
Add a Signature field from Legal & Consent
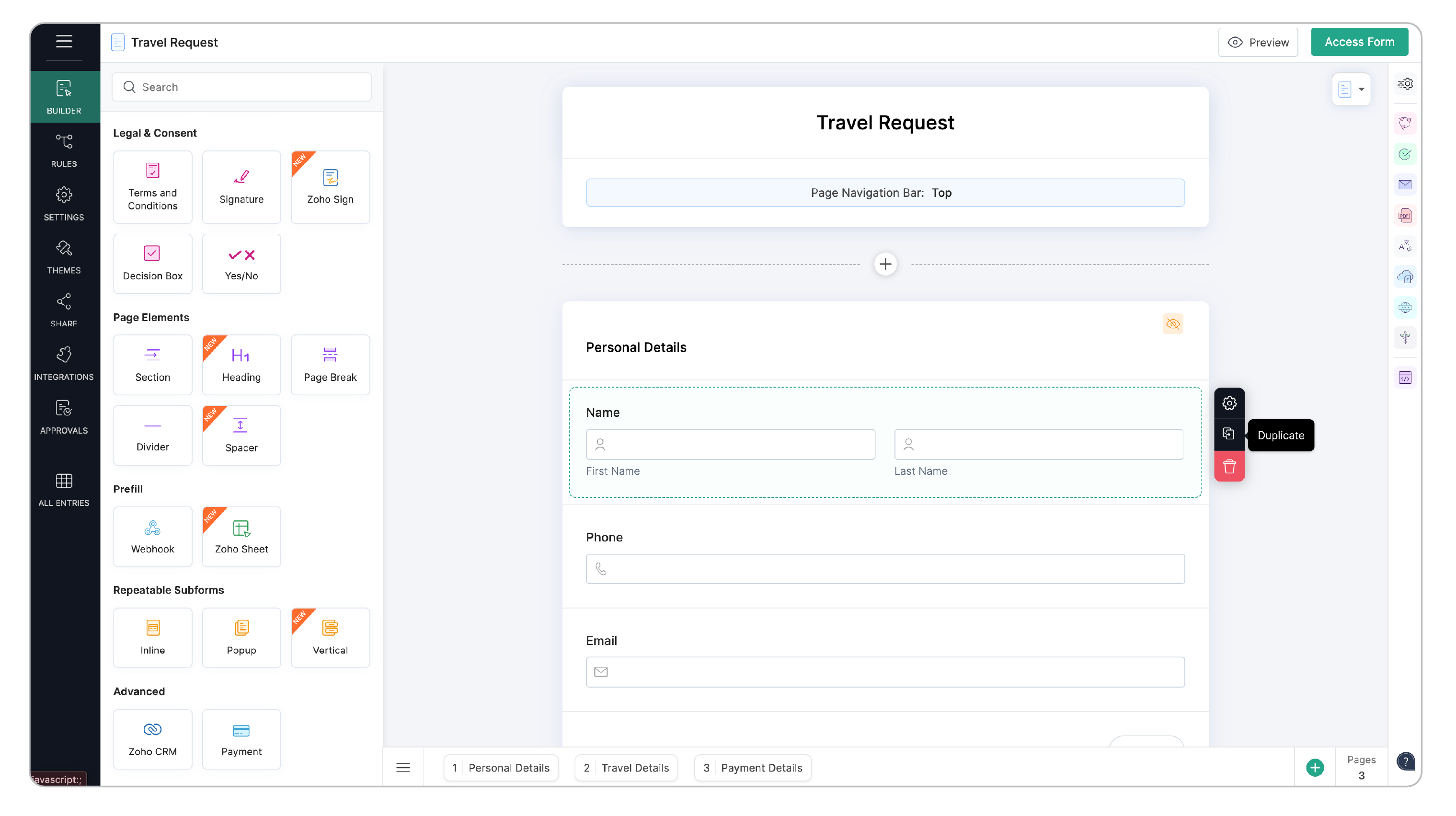pos(241,187)
